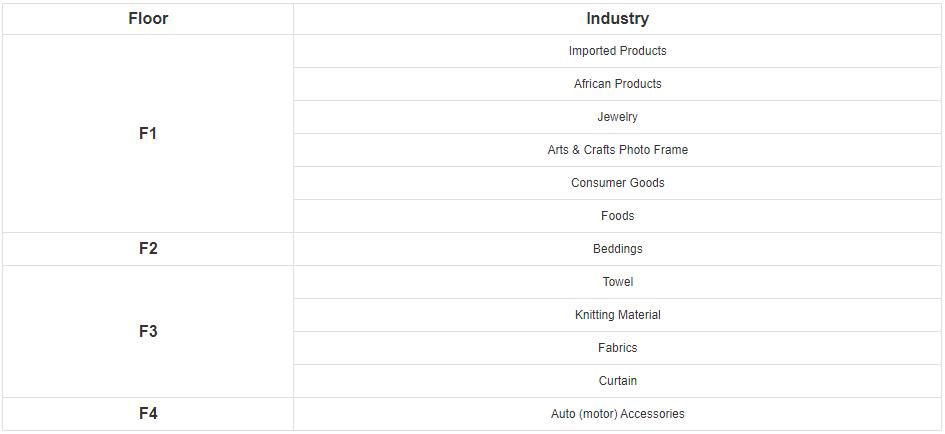
Task: Select the F3 floor cell
Action: [148, 331]
